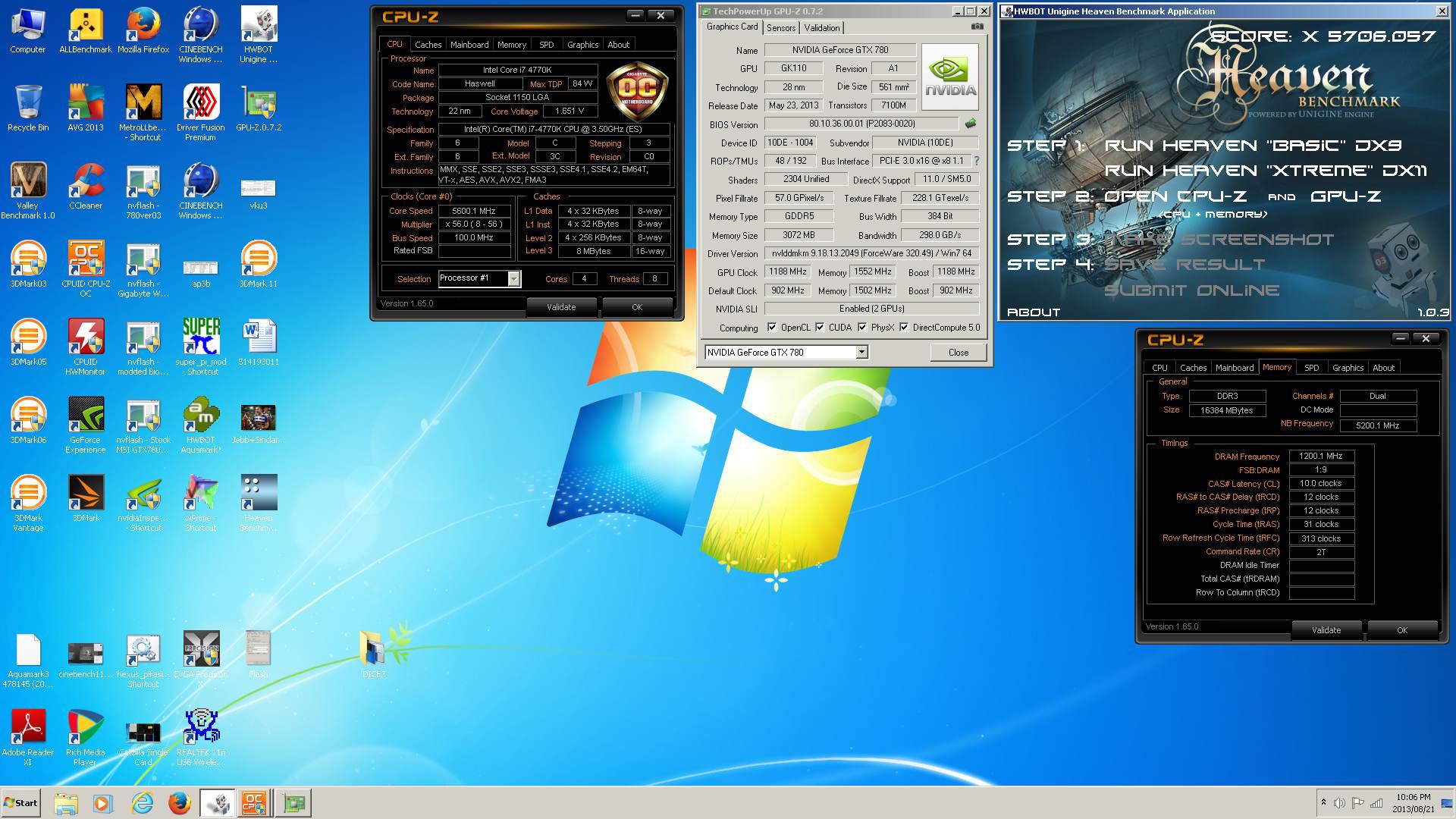
Task: Open GeForce Experience desktop icon
Action: (x=86, y=425)
